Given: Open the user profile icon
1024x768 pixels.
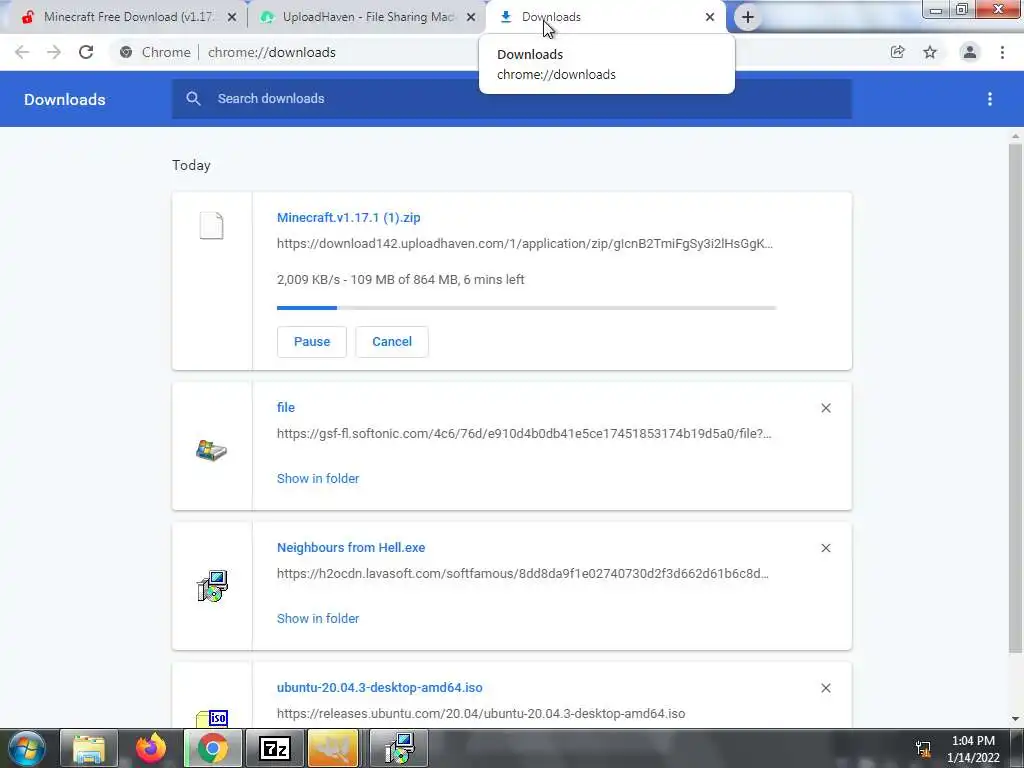Looking at the screenshot, I should (x=970, y=52).
